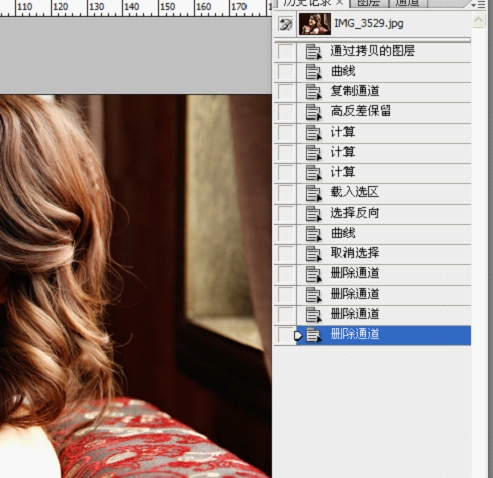Select 曲线 state label directly above 取消选择

pyautogui.click(x=343, y=233)
